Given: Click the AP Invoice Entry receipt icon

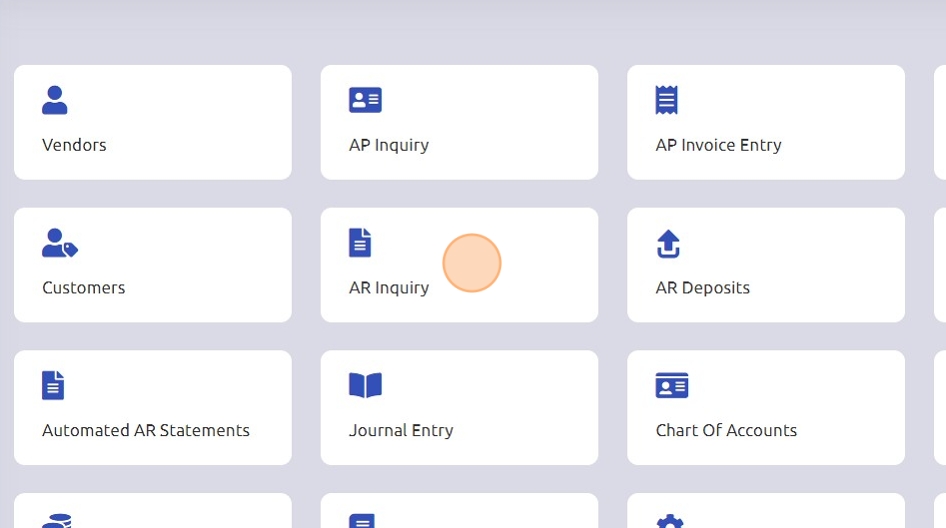Looking at the screenshot, I should (667, 100).
